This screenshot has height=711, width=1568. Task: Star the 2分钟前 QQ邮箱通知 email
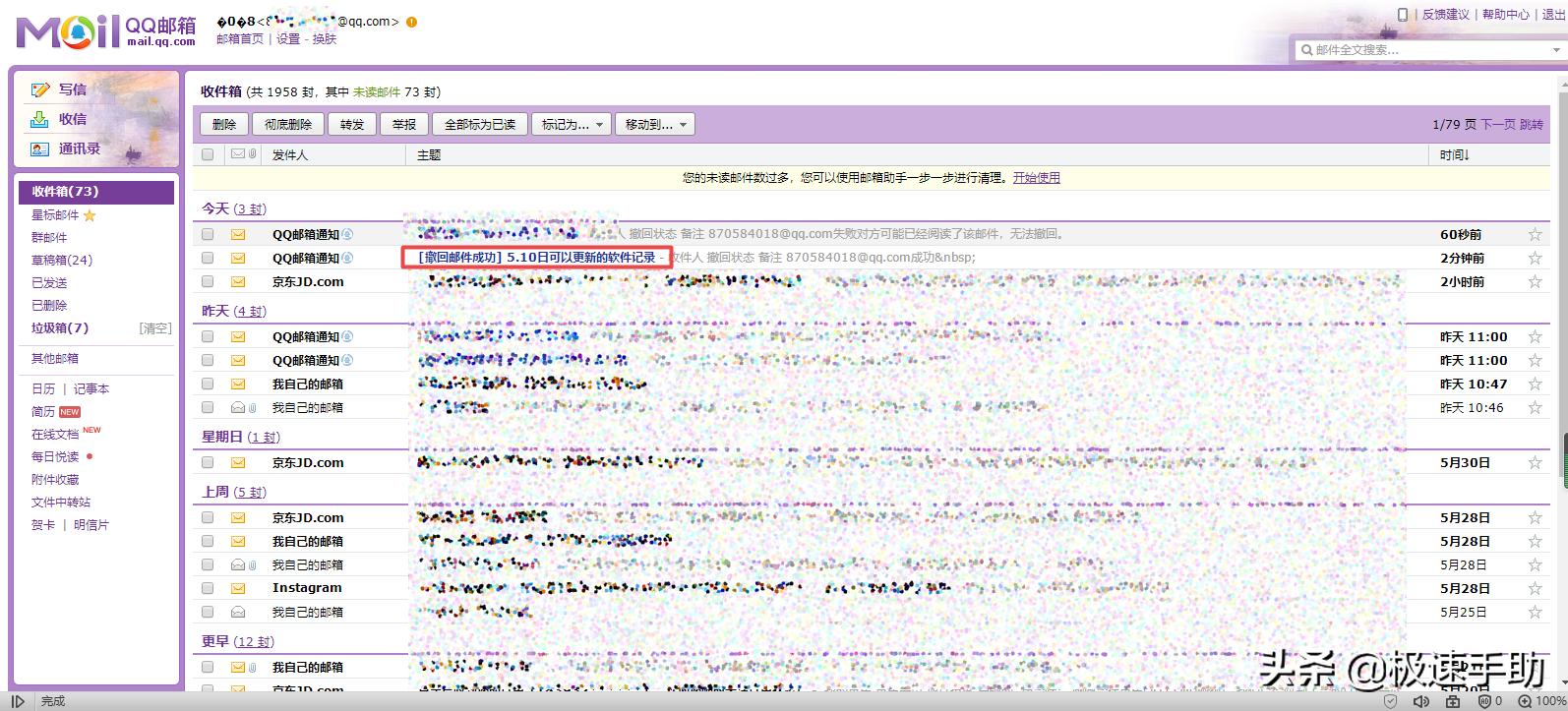point(1535,258)
